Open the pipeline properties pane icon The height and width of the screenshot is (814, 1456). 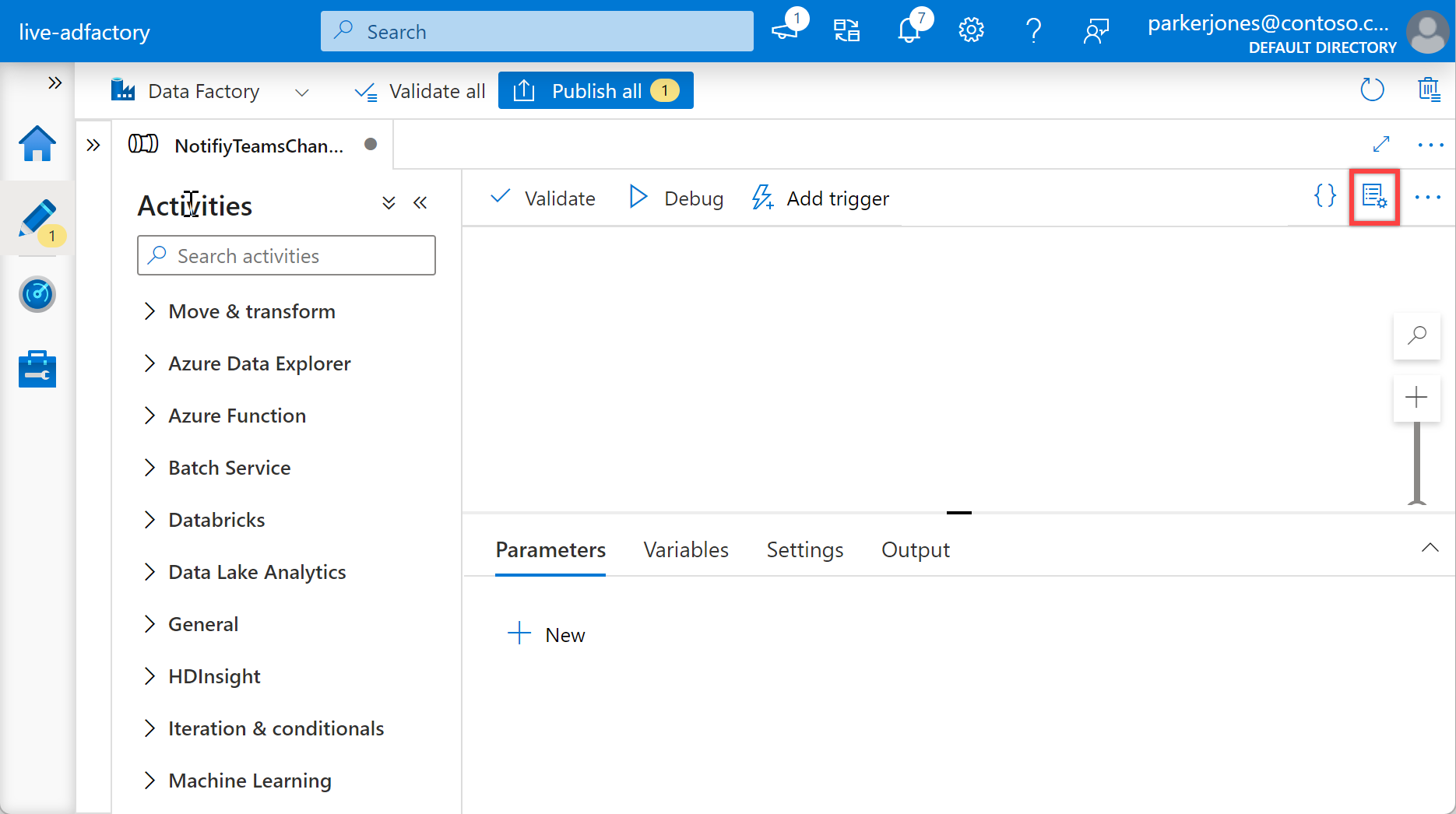point(1374,197)
